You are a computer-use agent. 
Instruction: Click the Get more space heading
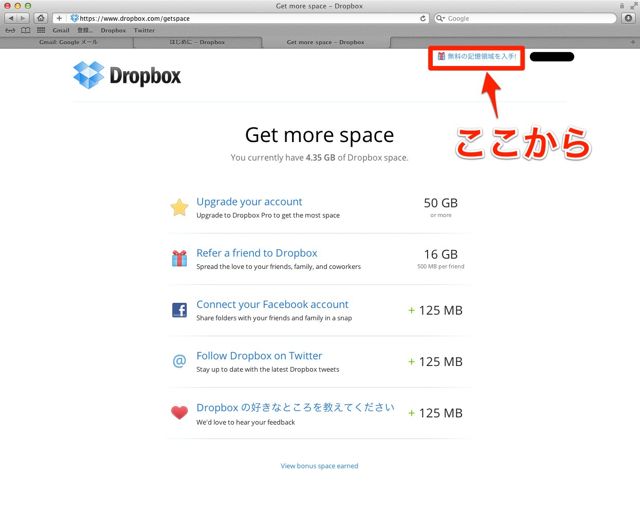[319, 135]
